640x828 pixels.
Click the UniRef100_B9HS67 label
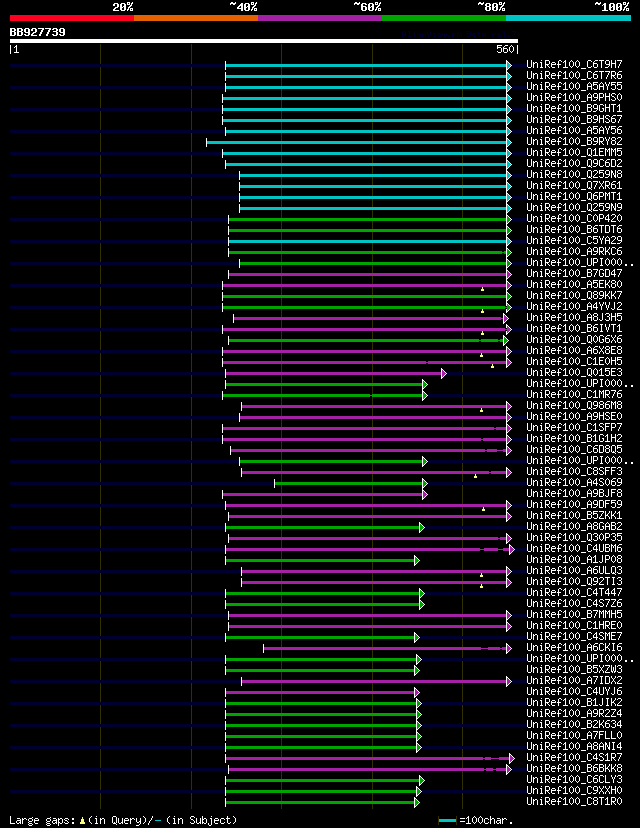click(574, 119)
